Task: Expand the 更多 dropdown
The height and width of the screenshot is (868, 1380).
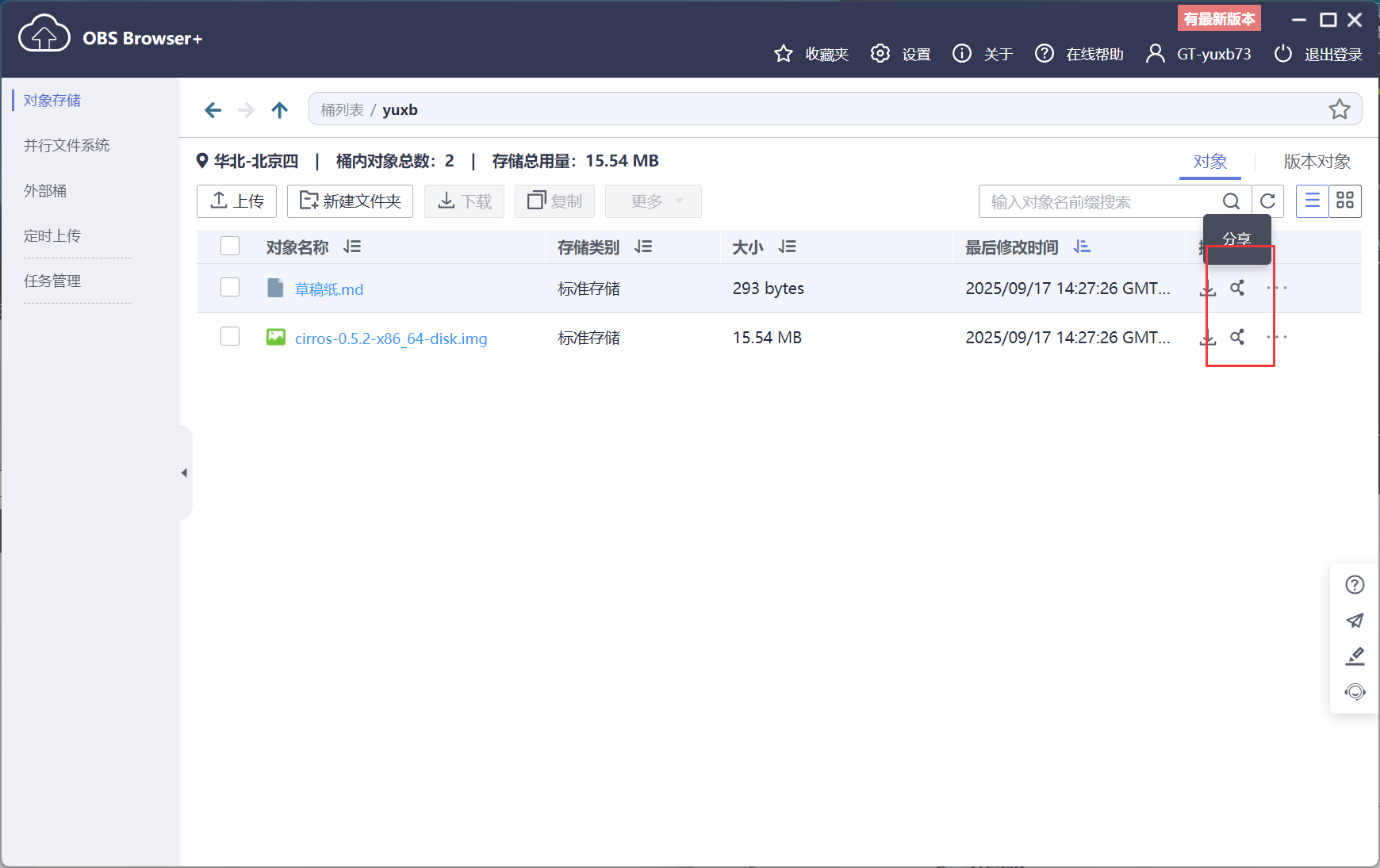Action: pyautogui.click(x=654, y=201)
